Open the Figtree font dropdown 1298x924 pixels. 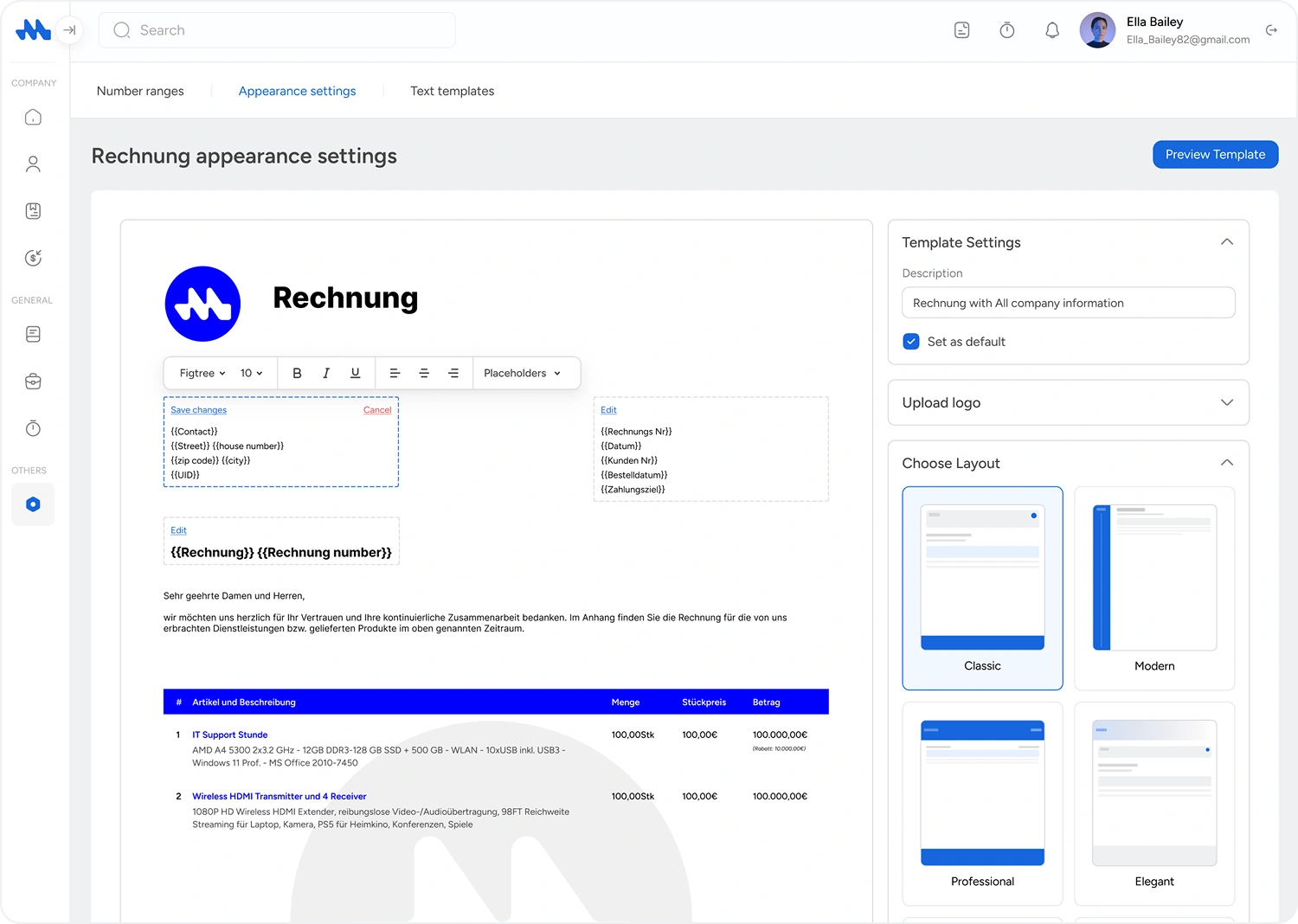[202, 373]
